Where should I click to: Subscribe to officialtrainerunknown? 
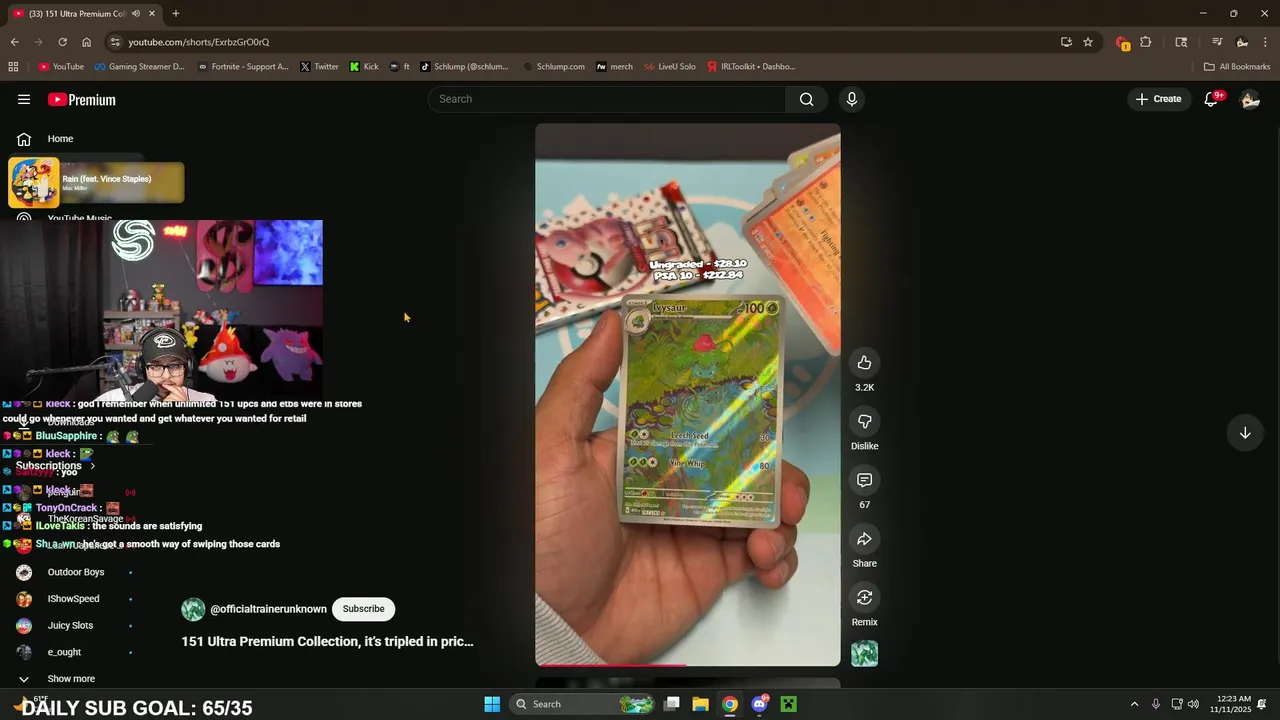pyautogui.click(x=363, y=609)
